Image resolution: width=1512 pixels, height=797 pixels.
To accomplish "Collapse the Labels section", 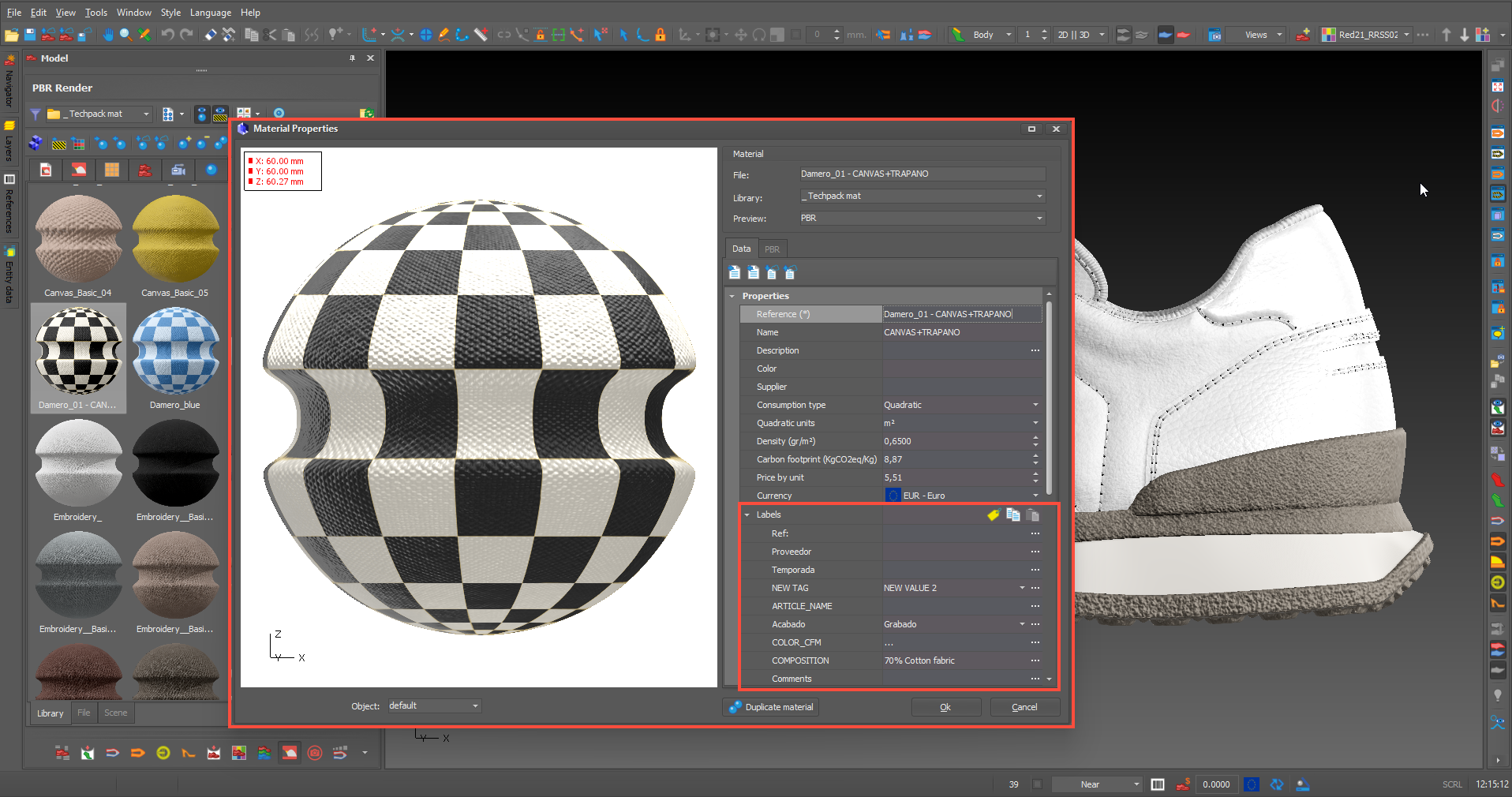I will 747,515.
